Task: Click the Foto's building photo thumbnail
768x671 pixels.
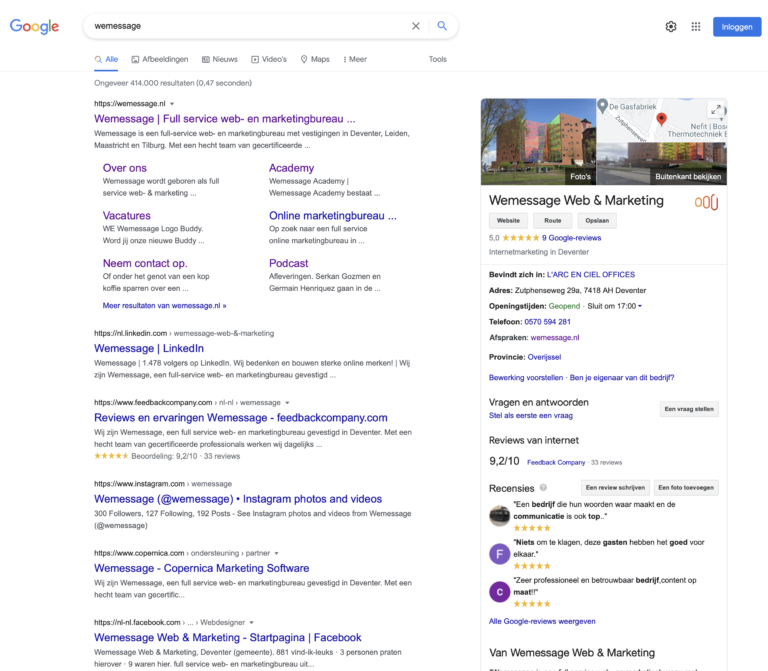Action: click(538, 142)
